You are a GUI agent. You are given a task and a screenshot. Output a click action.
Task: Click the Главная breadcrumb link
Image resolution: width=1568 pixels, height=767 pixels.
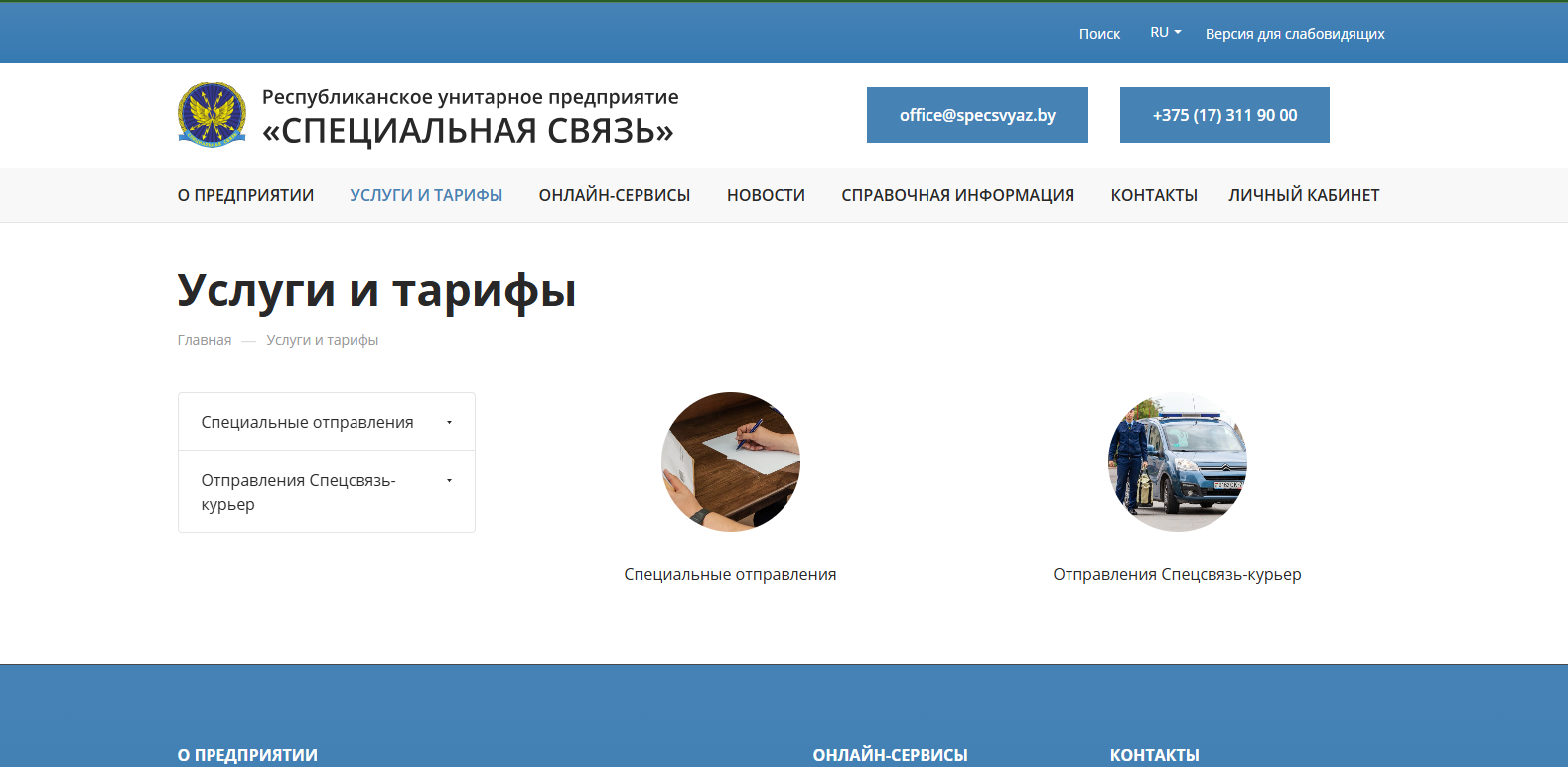coord(205,340)
